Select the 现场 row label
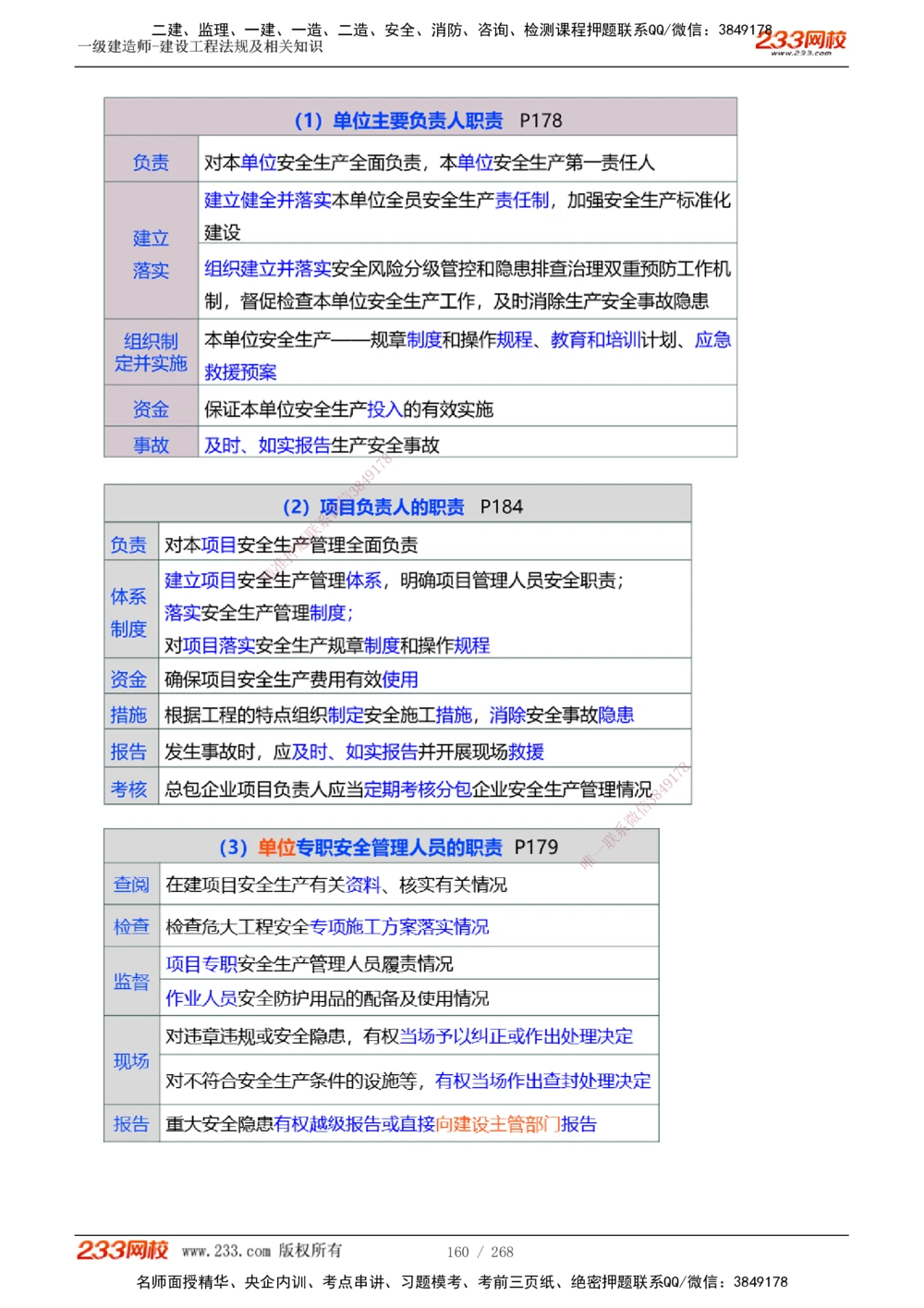This screenshot has height=1308, width=924. (x=131, y=1061)
